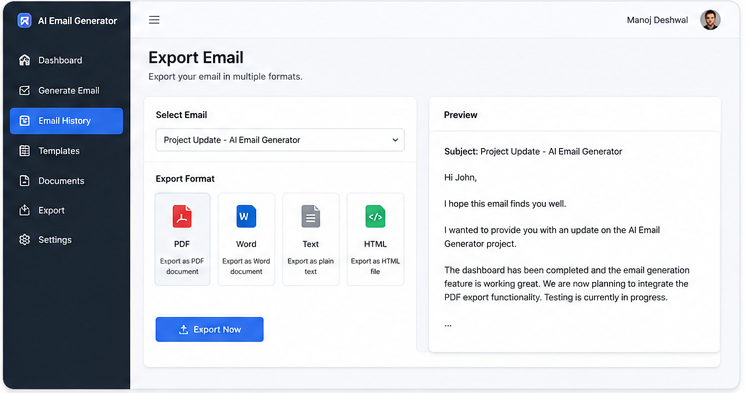The image size is (748, 393).
Task: Expand the Select Email dropdown chevron
Action: coord(395,140)
